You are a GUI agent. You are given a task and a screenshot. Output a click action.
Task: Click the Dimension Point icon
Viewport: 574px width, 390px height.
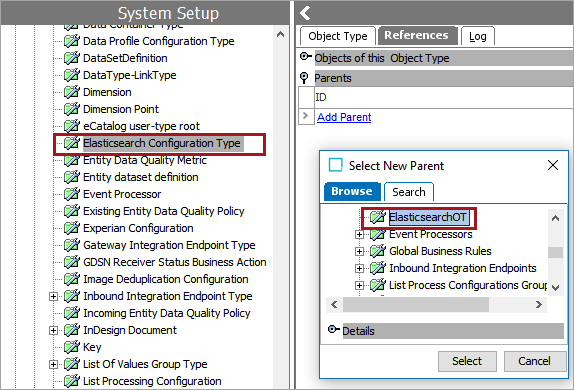coord(71,109)
